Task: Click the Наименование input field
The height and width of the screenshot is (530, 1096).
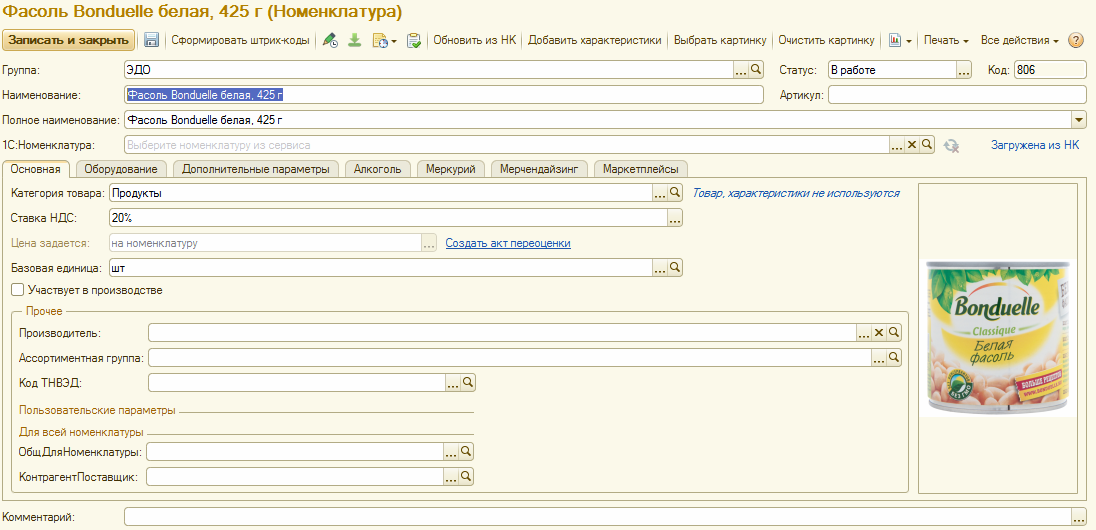Action: pyautogui.click(x=443, y=94)
